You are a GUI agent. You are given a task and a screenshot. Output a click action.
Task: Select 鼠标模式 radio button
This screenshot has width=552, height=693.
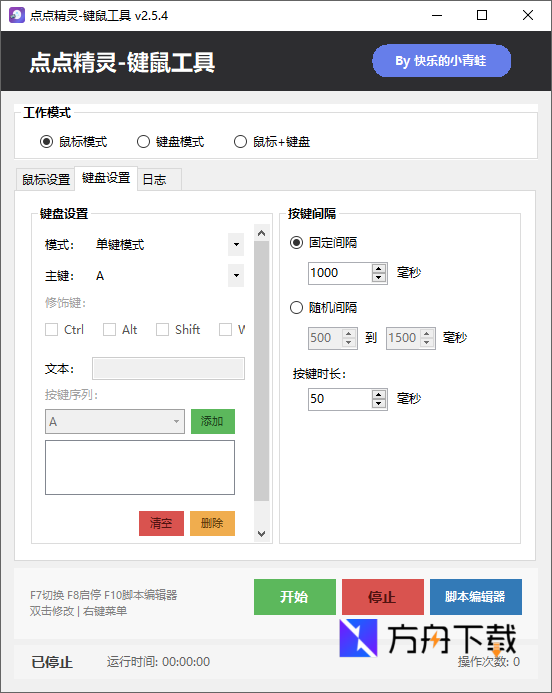tap(73, 142)
